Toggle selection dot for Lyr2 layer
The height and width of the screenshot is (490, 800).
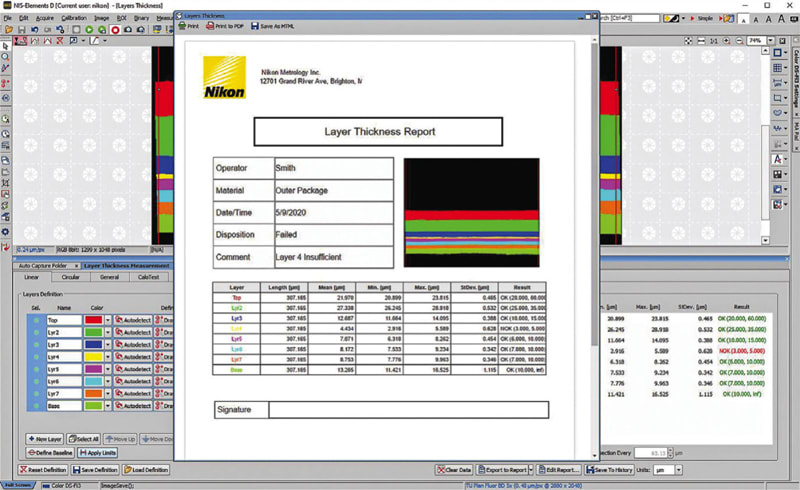point(36,332)
